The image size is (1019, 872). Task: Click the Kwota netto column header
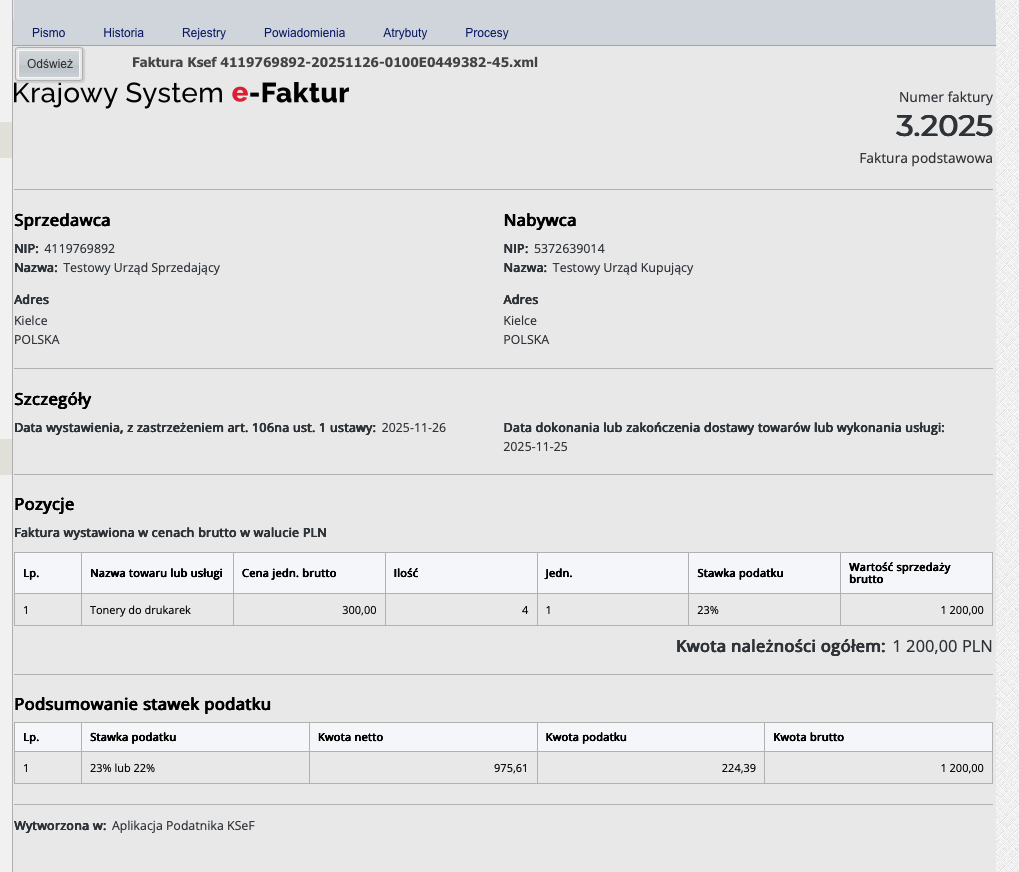[x=350, y=737]
